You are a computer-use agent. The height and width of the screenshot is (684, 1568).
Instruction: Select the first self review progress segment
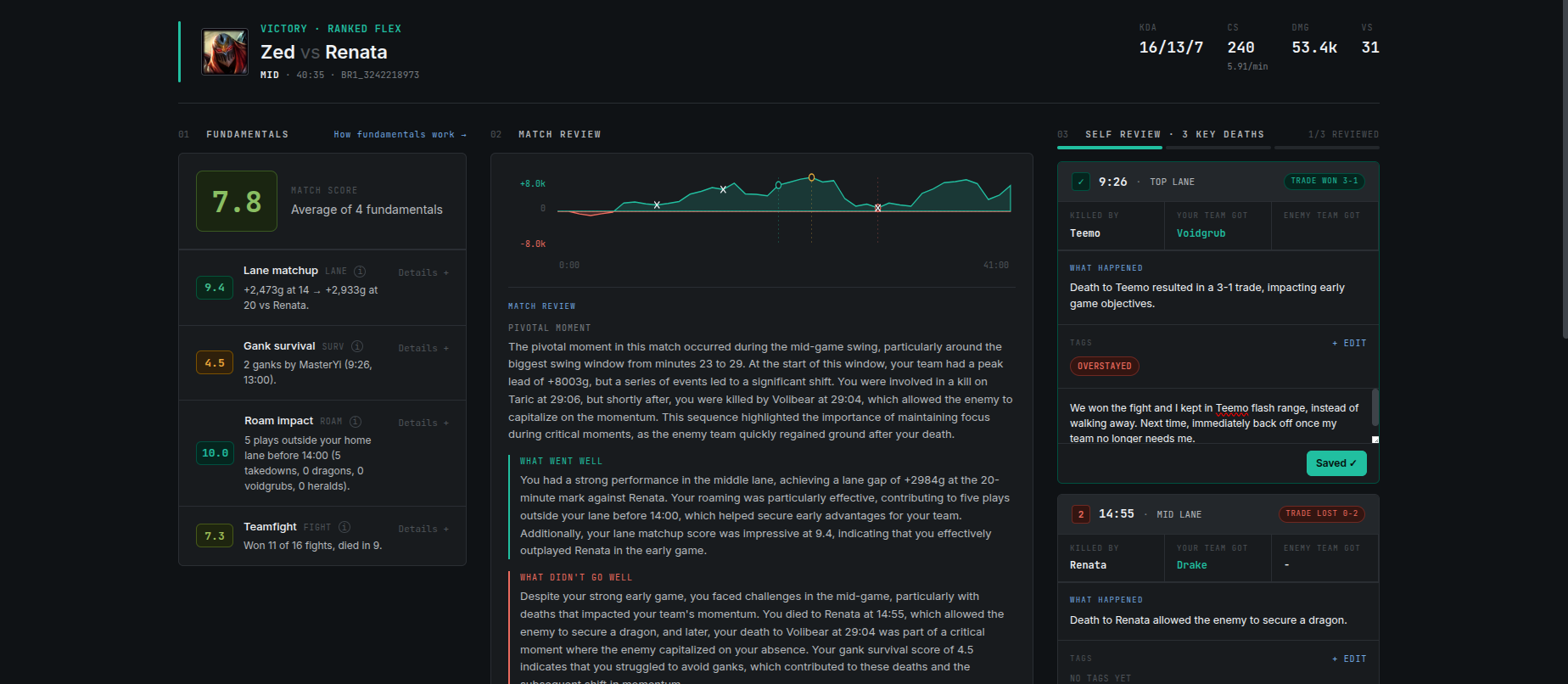(x=1110, y=148)
